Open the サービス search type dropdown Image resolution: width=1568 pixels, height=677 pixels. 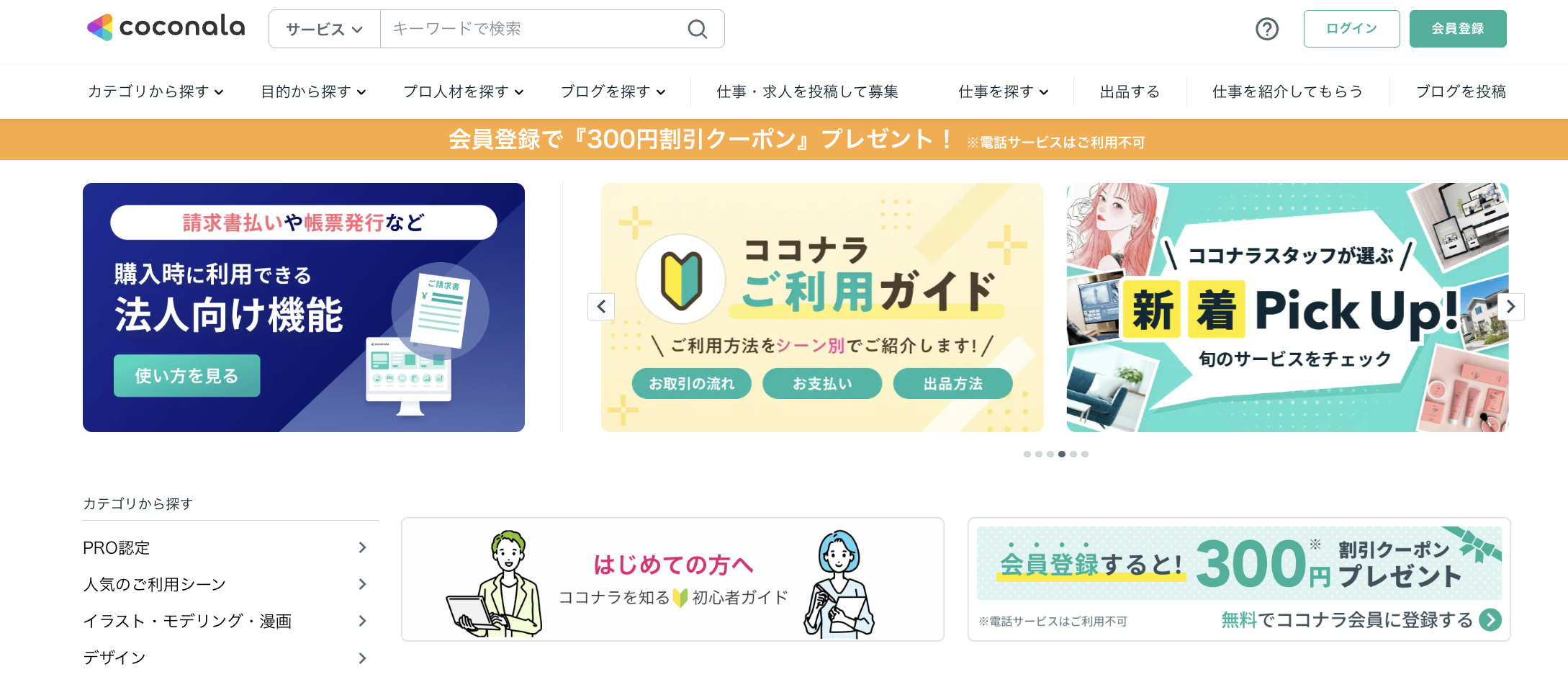click(x=325, y=29)
